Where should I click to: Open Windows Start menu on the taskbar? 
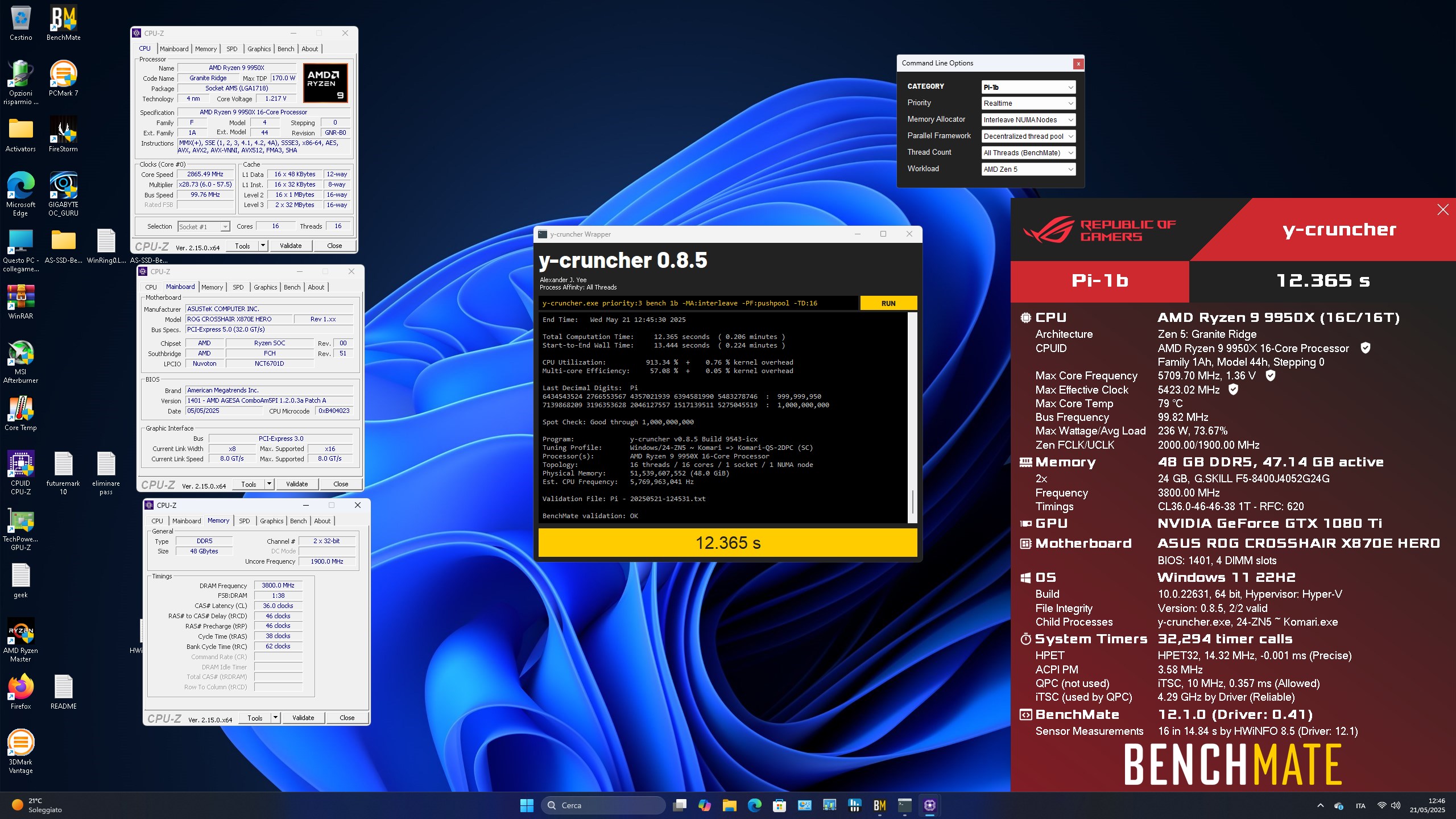coord(527,805)
